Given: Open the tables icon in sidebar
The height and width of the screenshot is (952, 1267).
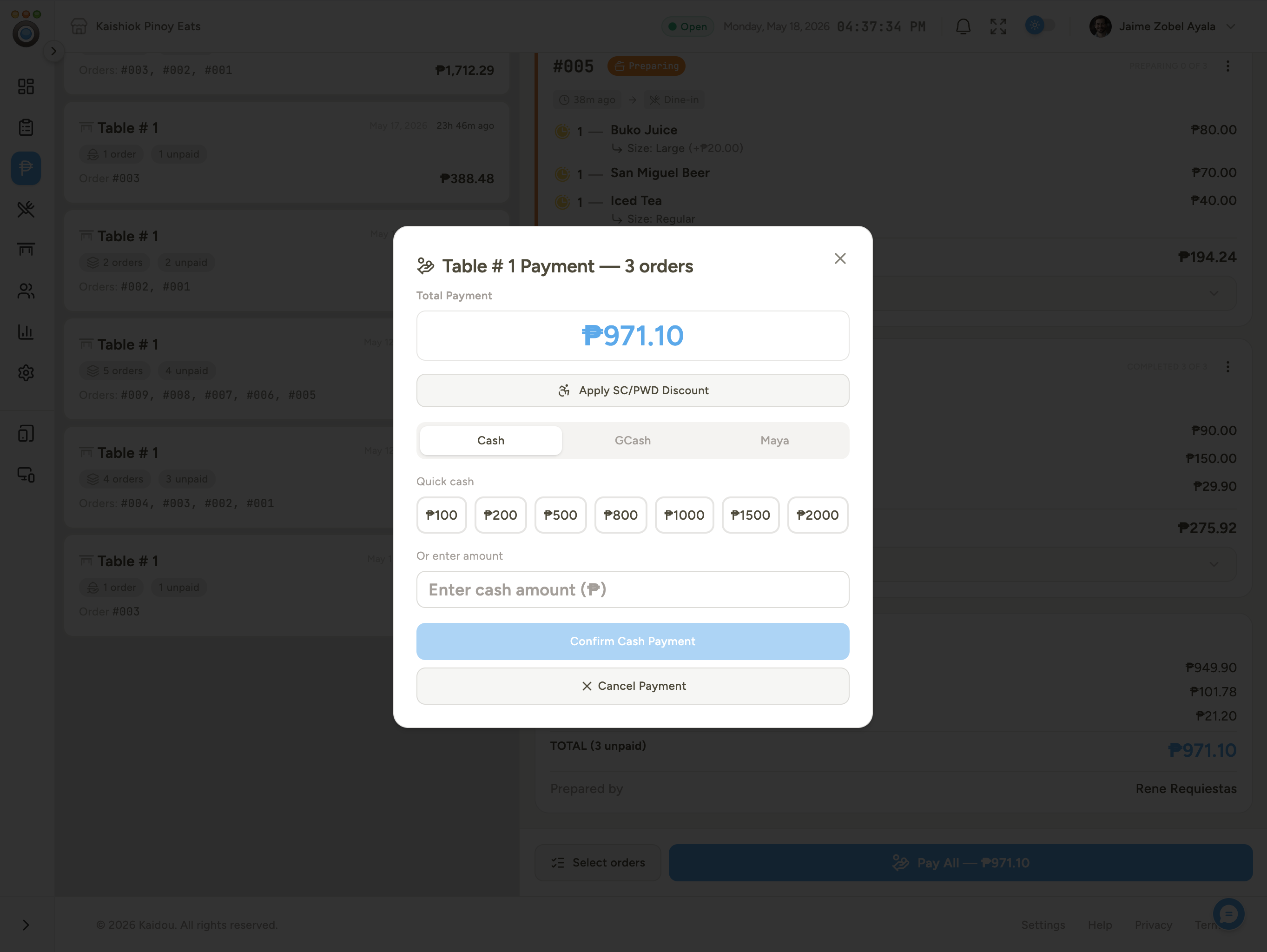Looking at the screenshot, I should (x=26, y=250).
